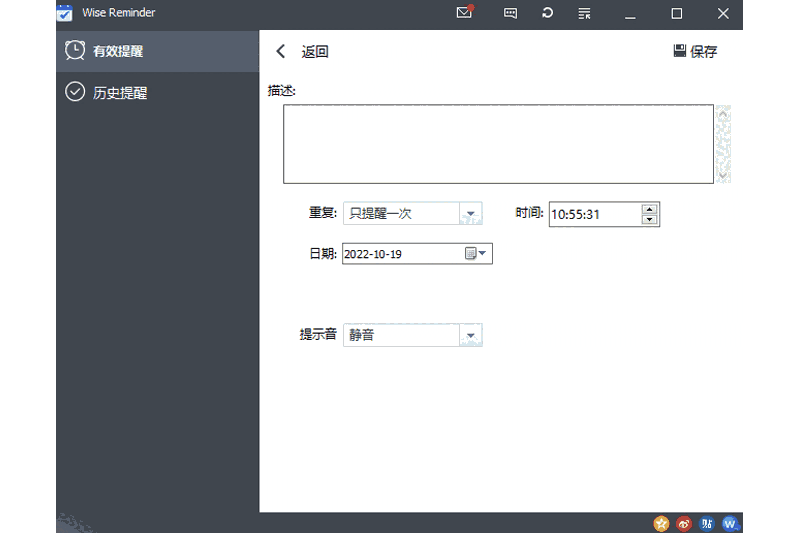Open the title bar menu list icon
The image size is (800, 533).
(584, 13)
